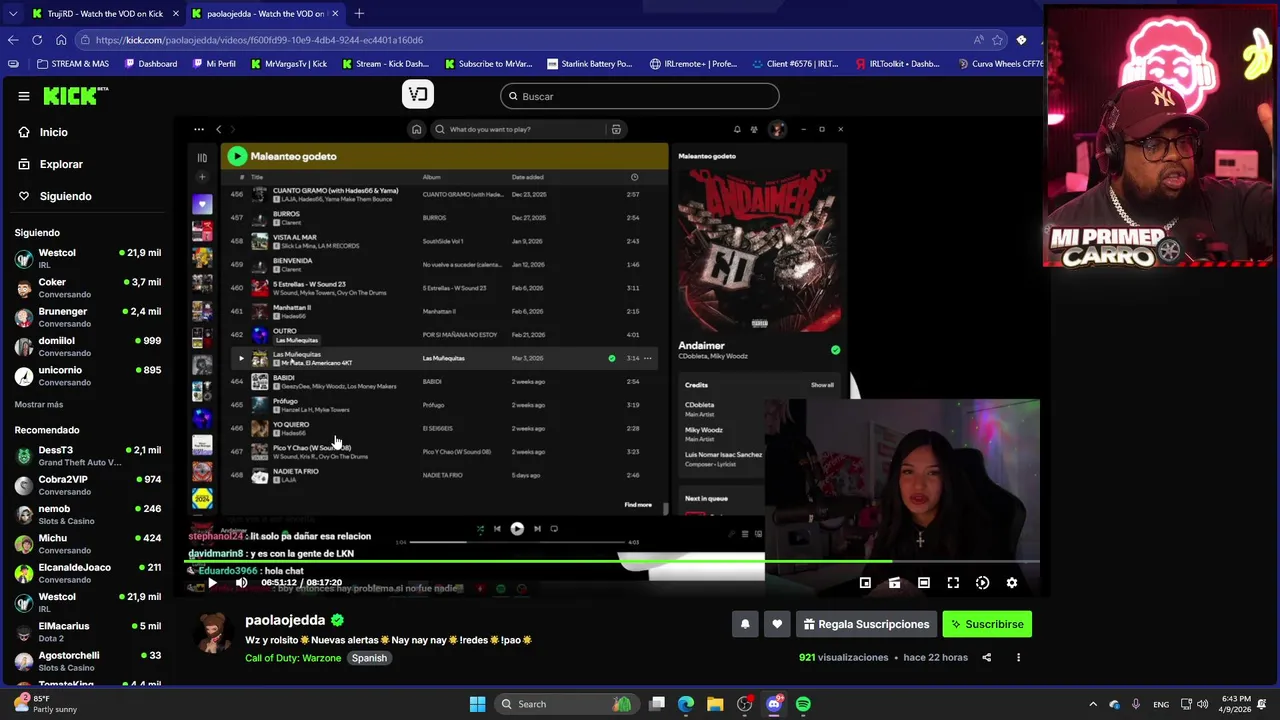1280x720 pixels.
Task: Click the taskbar Search box
Action: pos(565,704)
